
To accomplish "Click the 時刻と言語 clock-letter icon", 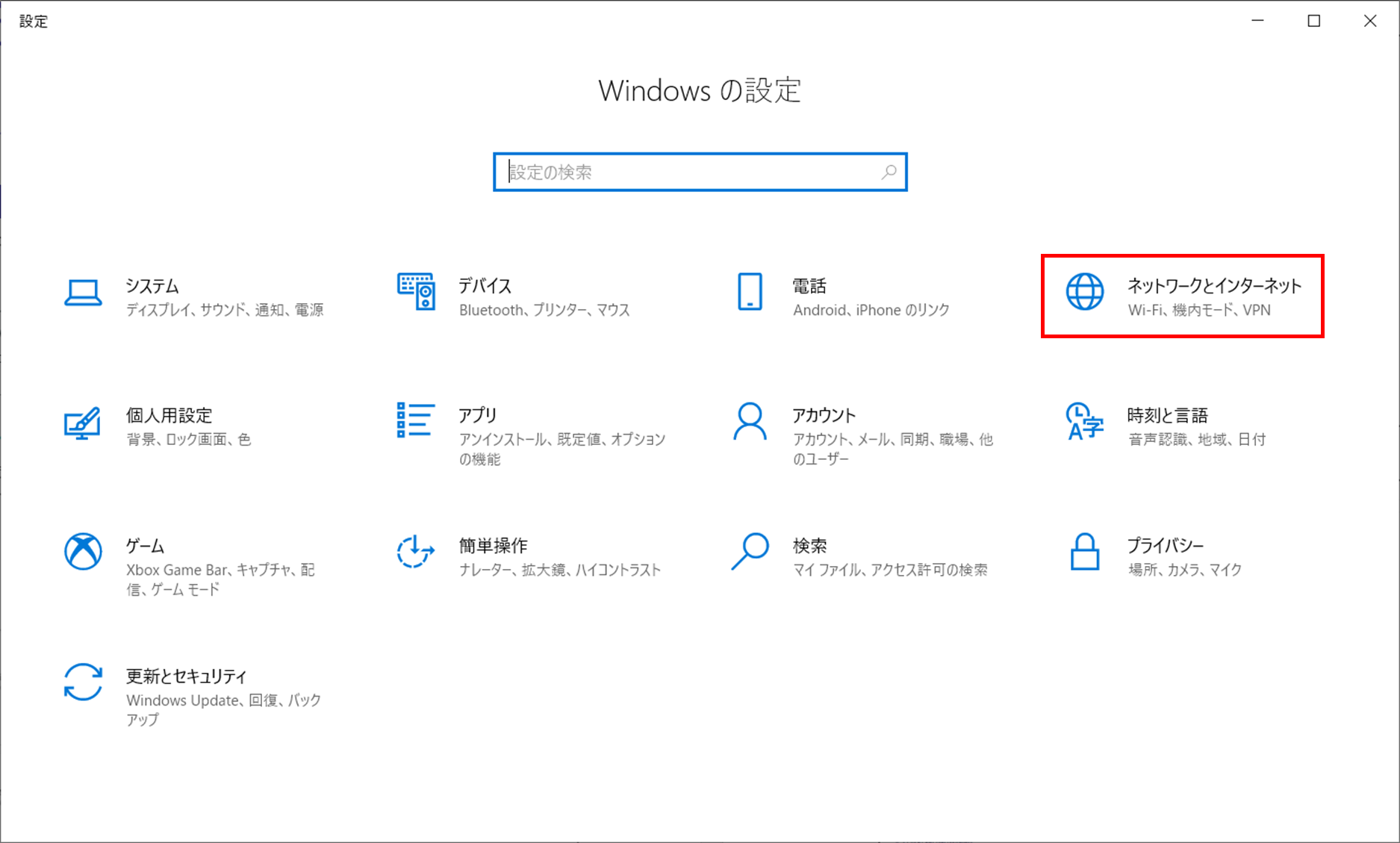I will (1084, 422).
